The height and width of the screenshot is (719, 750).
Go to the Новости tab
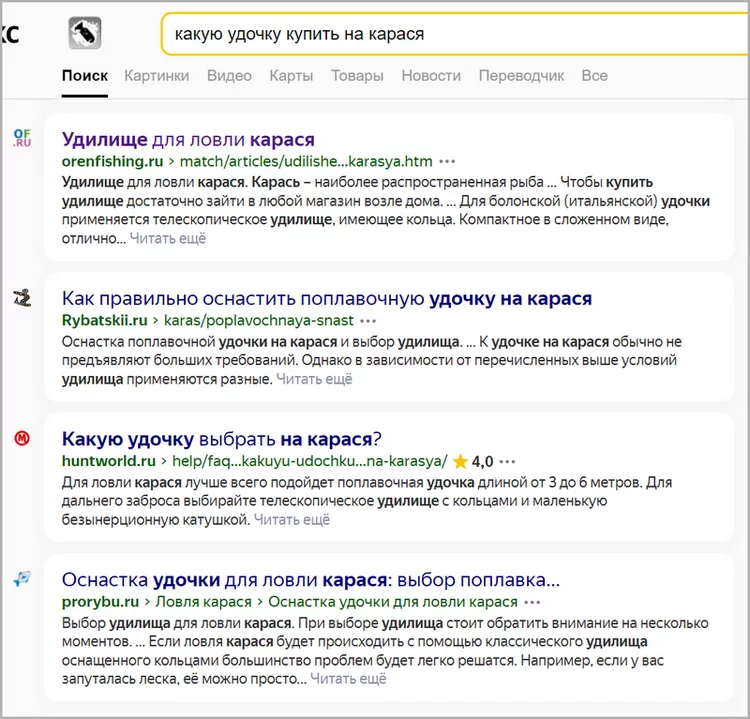[431, 76]
